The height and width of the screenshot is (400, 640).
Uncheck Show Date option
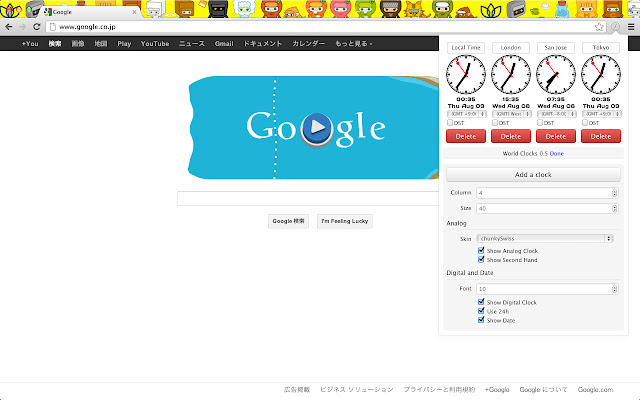click(481, 320)
